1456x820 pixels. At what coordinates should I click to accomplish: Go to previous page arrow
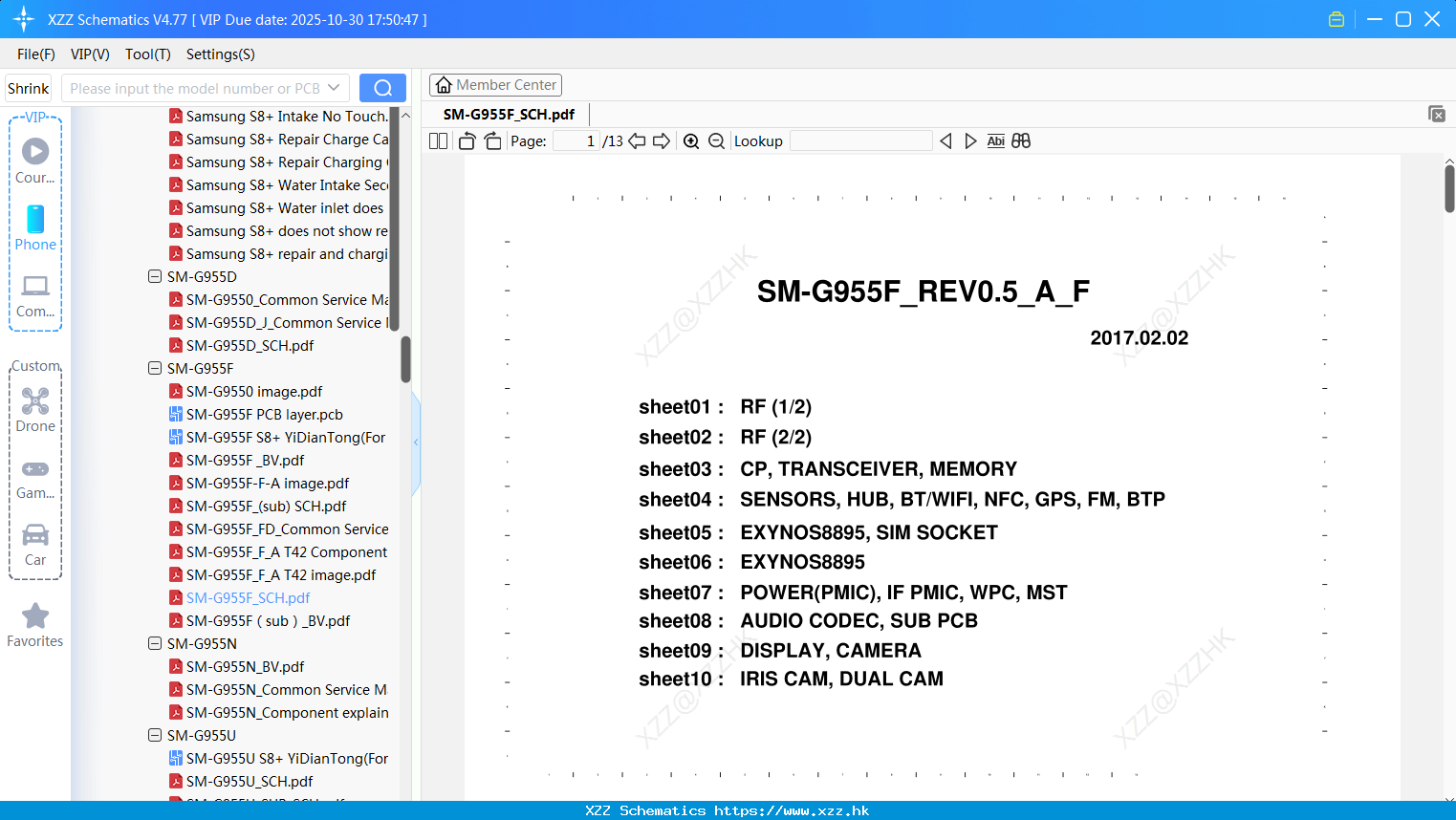tap(637, 141)
